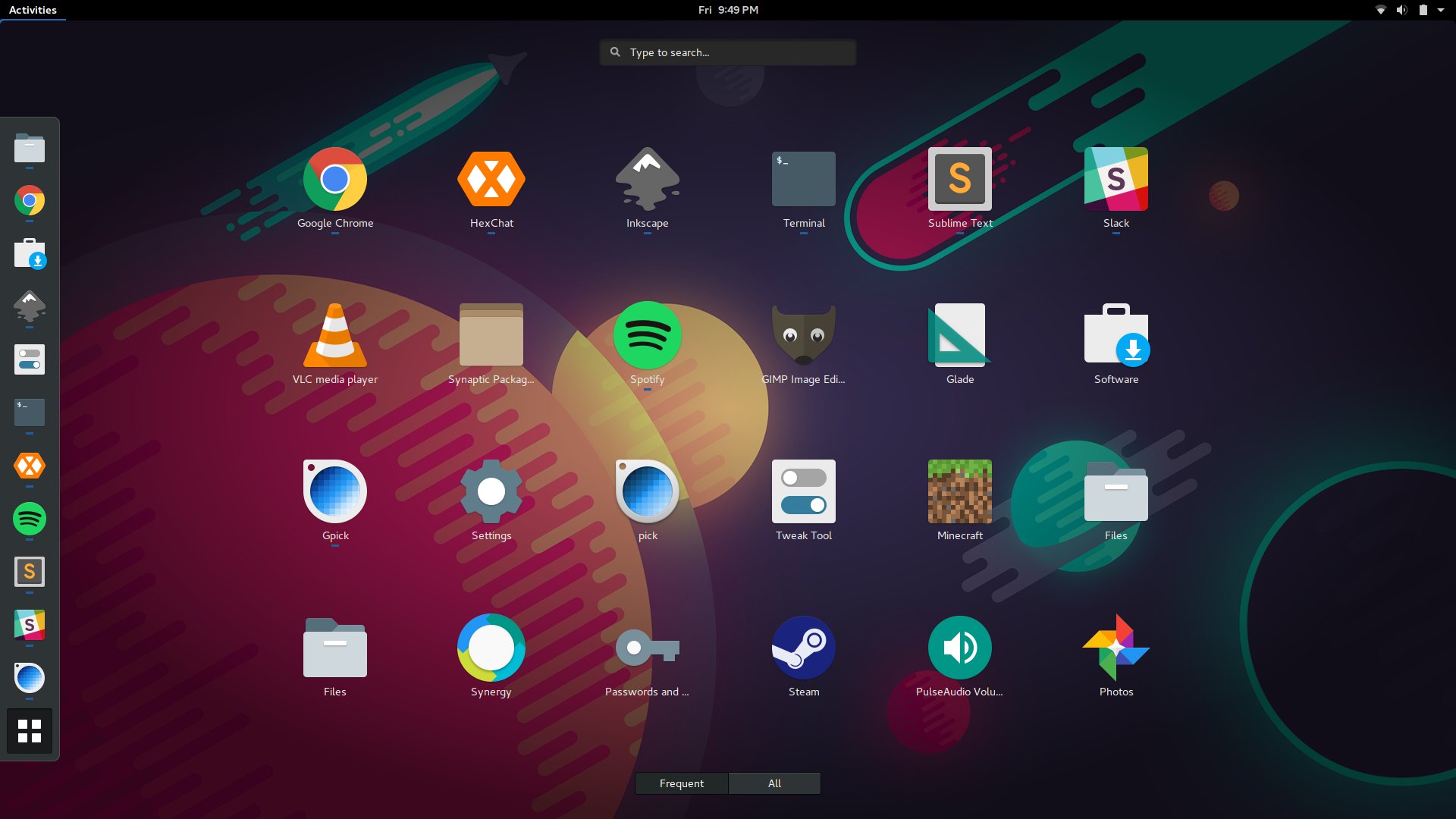Screen dimensions: 1456x819
Task: Open PulseAudio Volume Control
Action: tap(960, 648)
